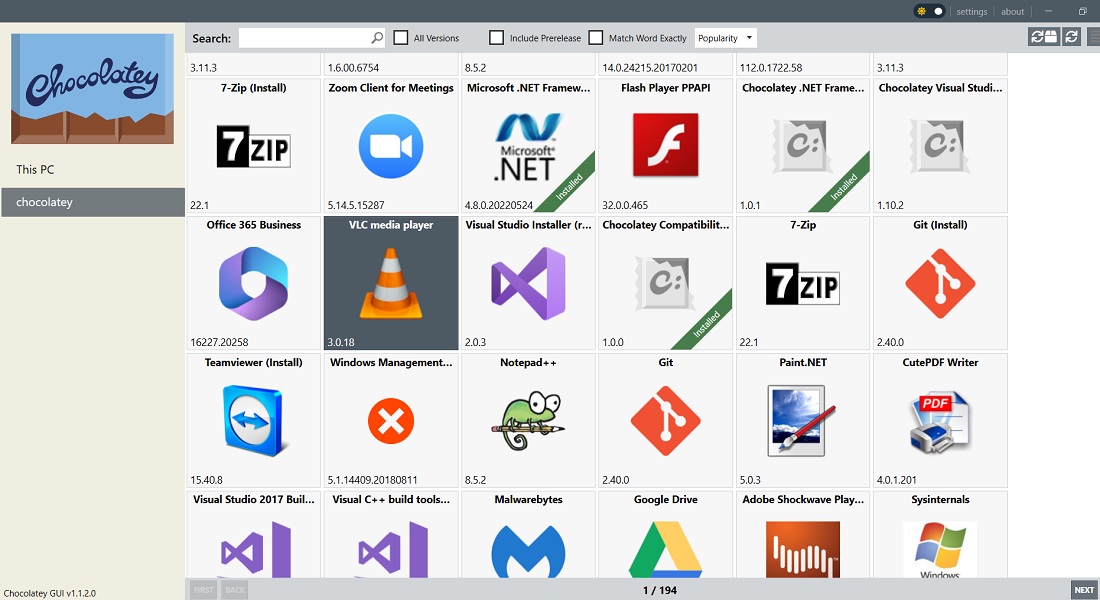
Task: Click the refresh packages icon in the toolbar
Action: click(1070, 36)
